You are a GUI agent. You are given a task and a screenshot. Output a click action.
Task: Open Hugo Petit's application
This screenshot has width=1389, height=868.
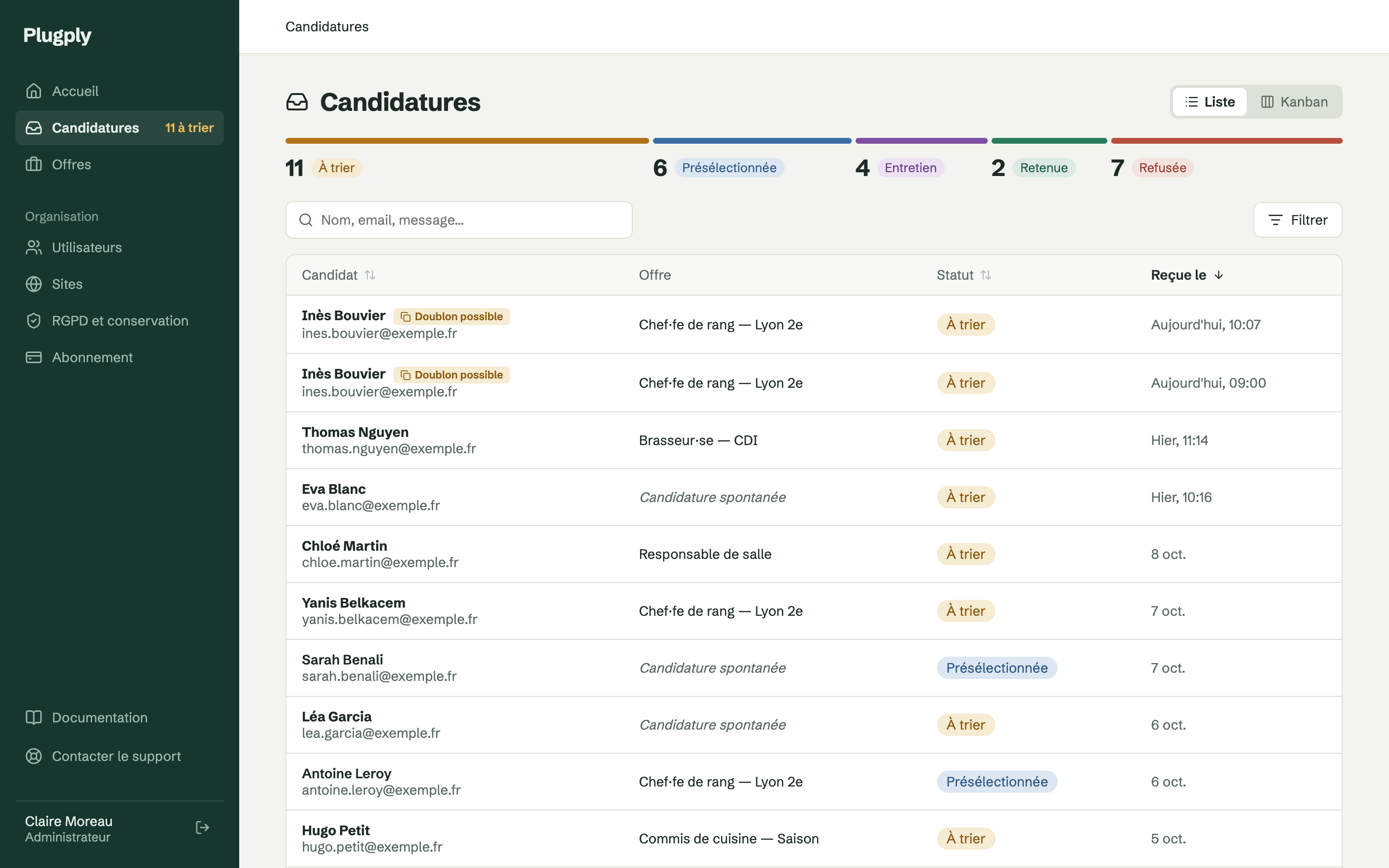(814, 839)
